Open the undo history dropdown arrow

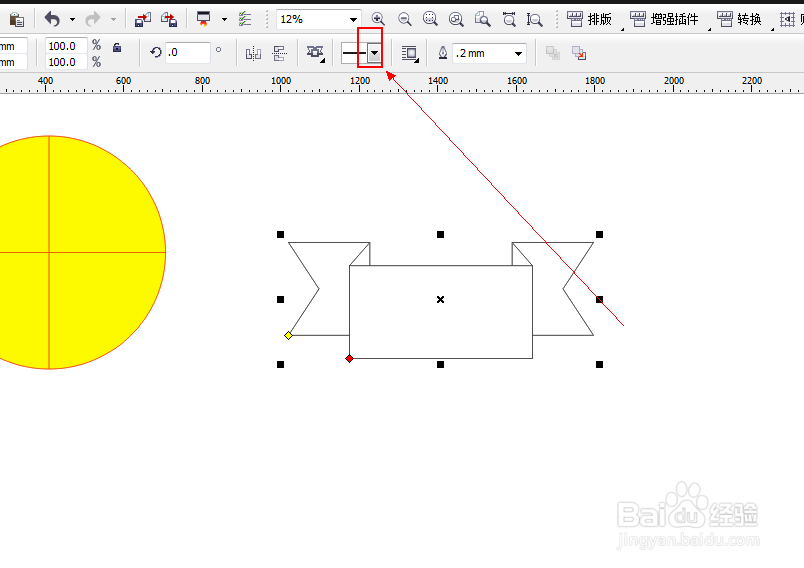point(72,20)
